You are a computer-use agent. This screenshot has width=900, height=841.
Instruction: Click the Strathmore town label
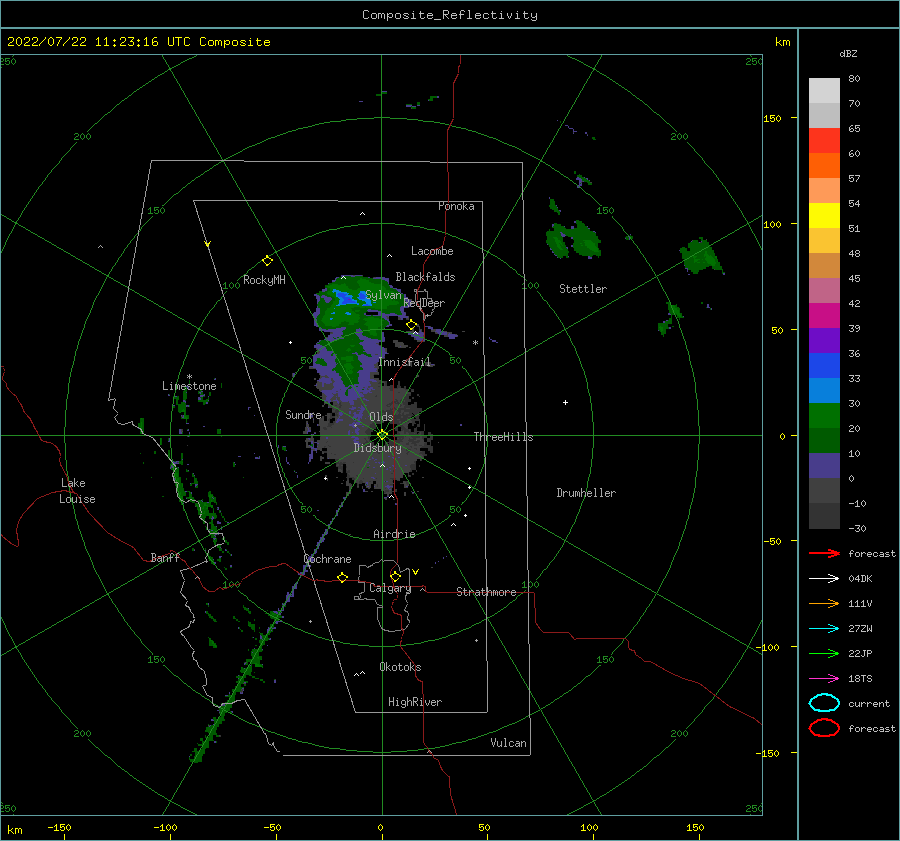pos(486,592)
